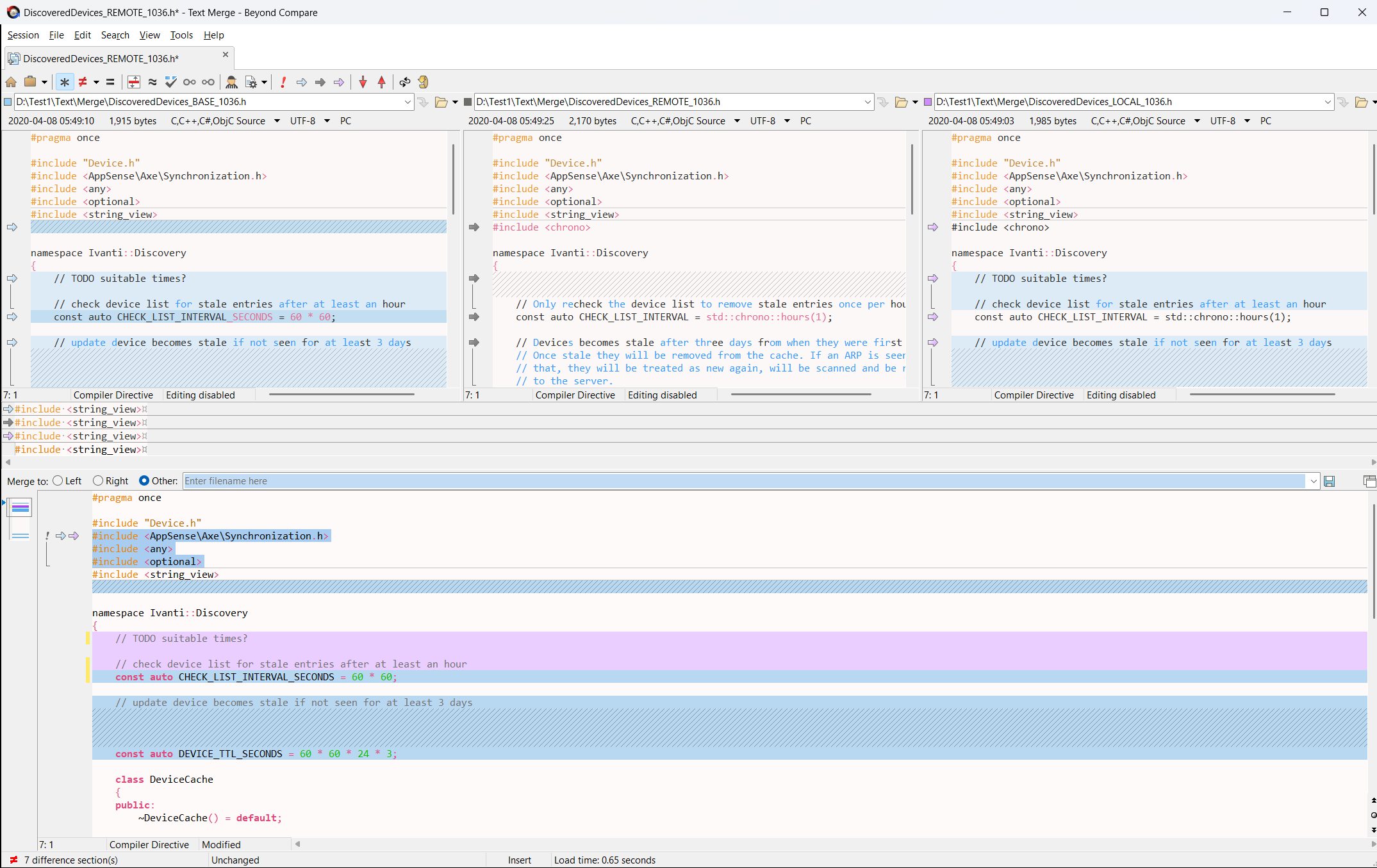Browse for REMOTE file with folder icon
1377x868 pixels.
pos(902,102)
